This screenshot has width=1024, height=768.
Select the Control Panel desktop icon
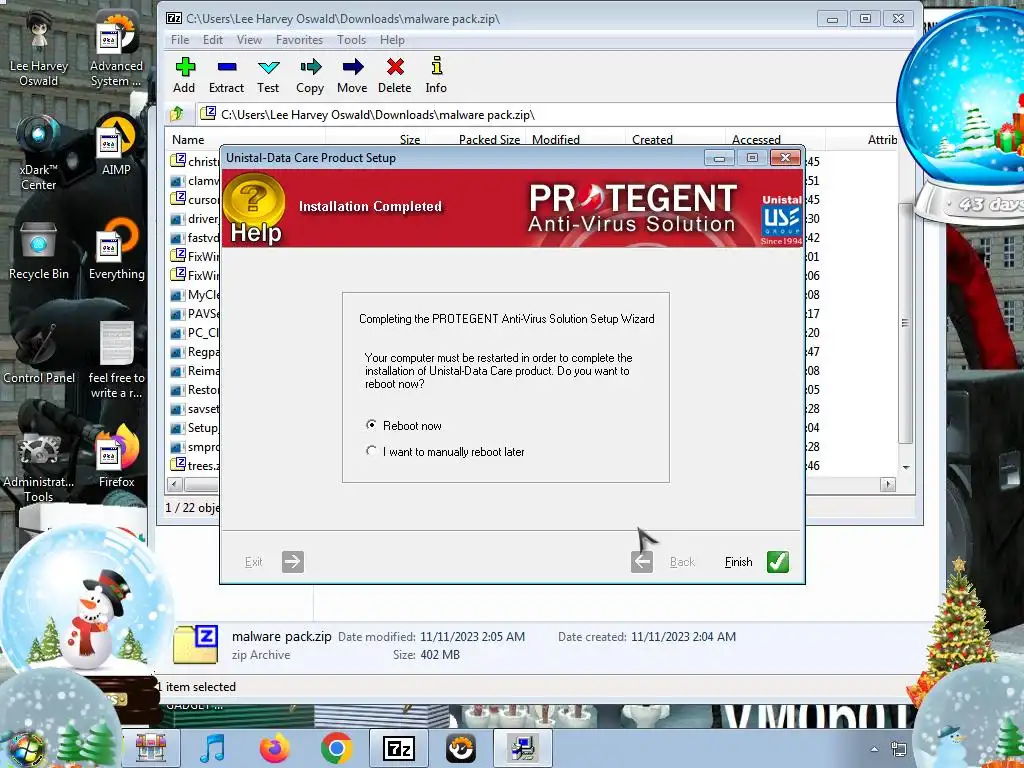click(x=39, y=353)
